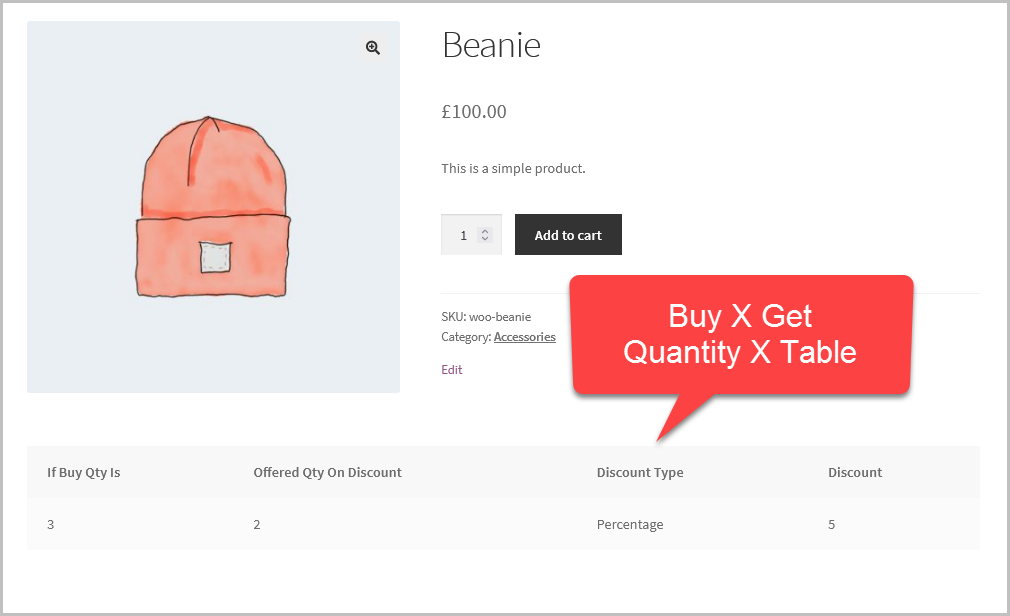Click the 'Percentage' value in the discount table

(630, 524)
